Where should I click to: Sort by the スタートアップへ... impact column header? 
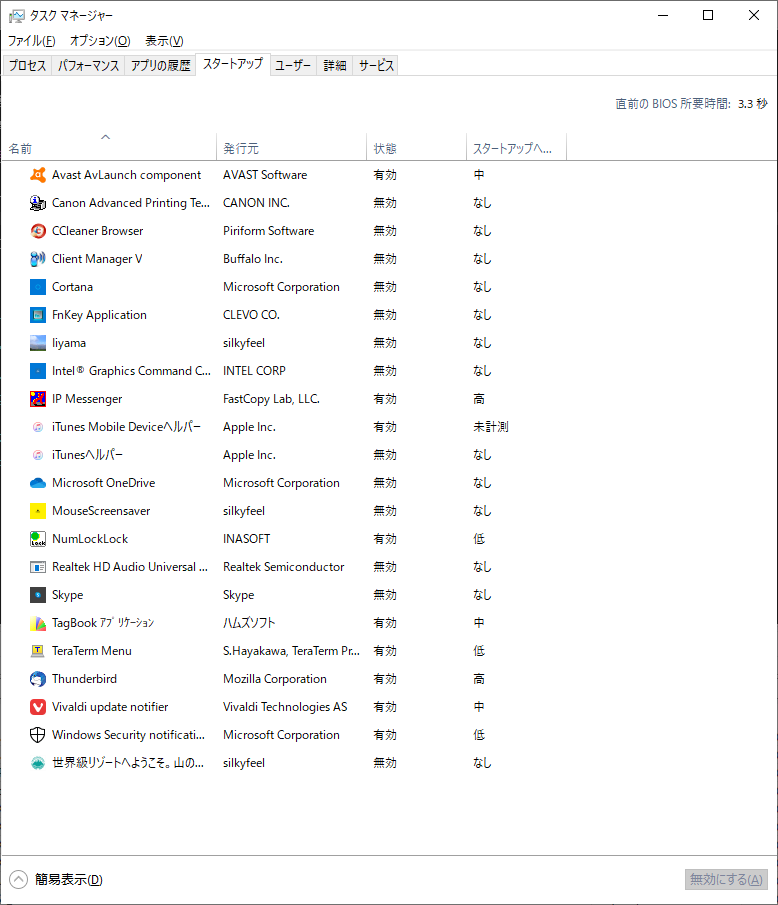click(516, 148)
